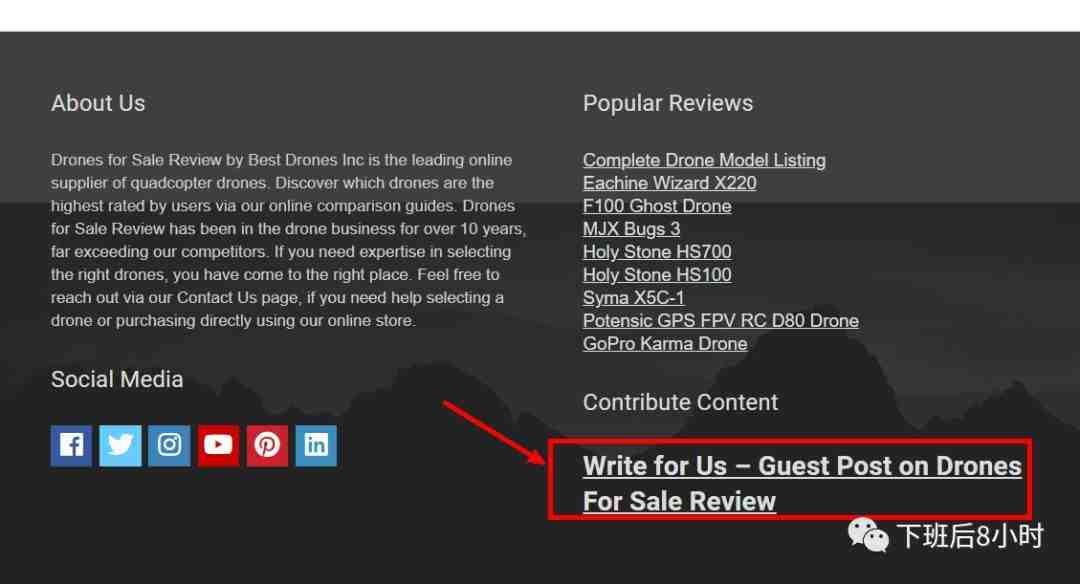Open the Write for Us guest post link

(802, 483)
